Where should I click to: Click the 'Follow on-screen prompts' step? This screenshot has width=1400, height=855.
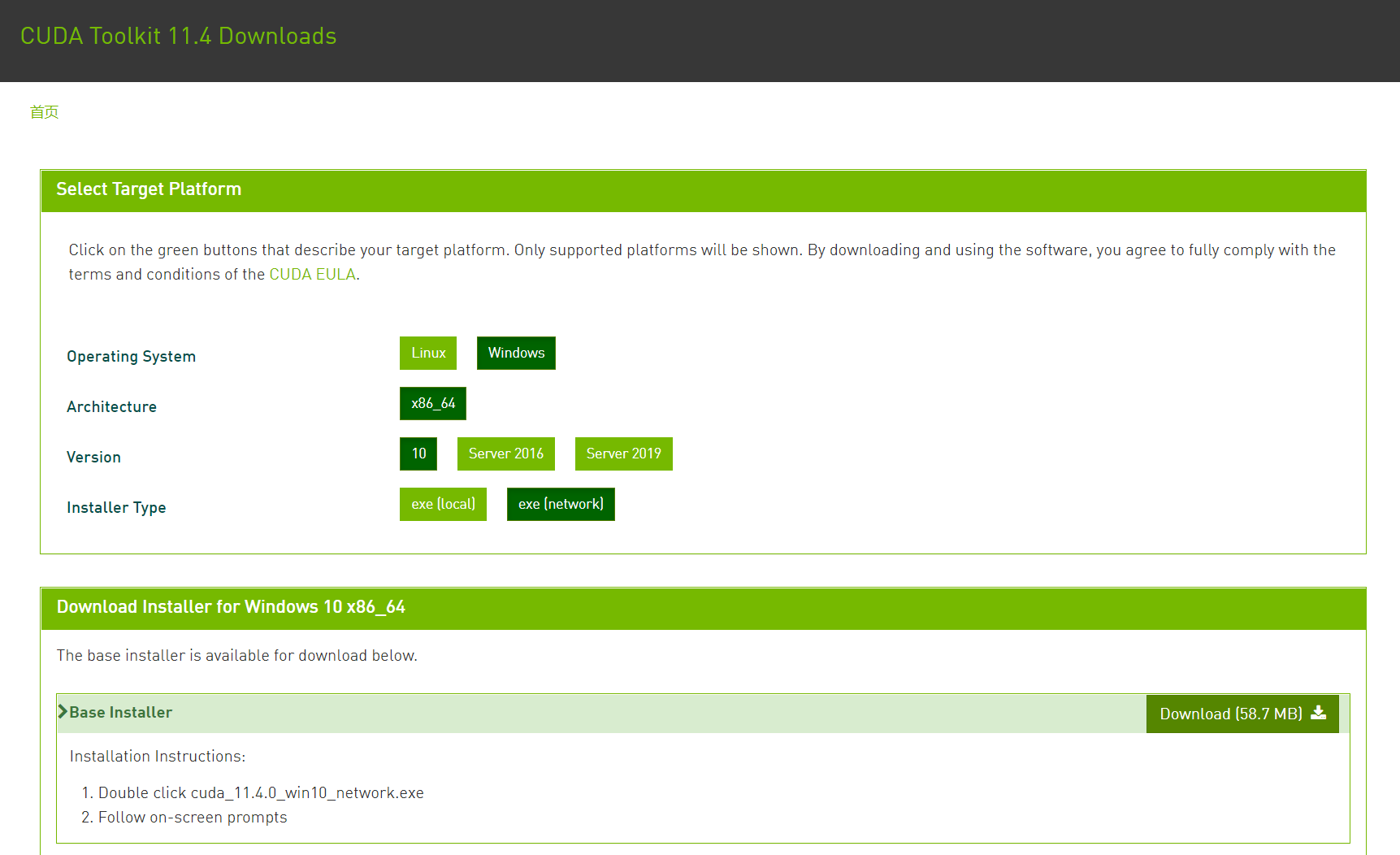point(193,817)
